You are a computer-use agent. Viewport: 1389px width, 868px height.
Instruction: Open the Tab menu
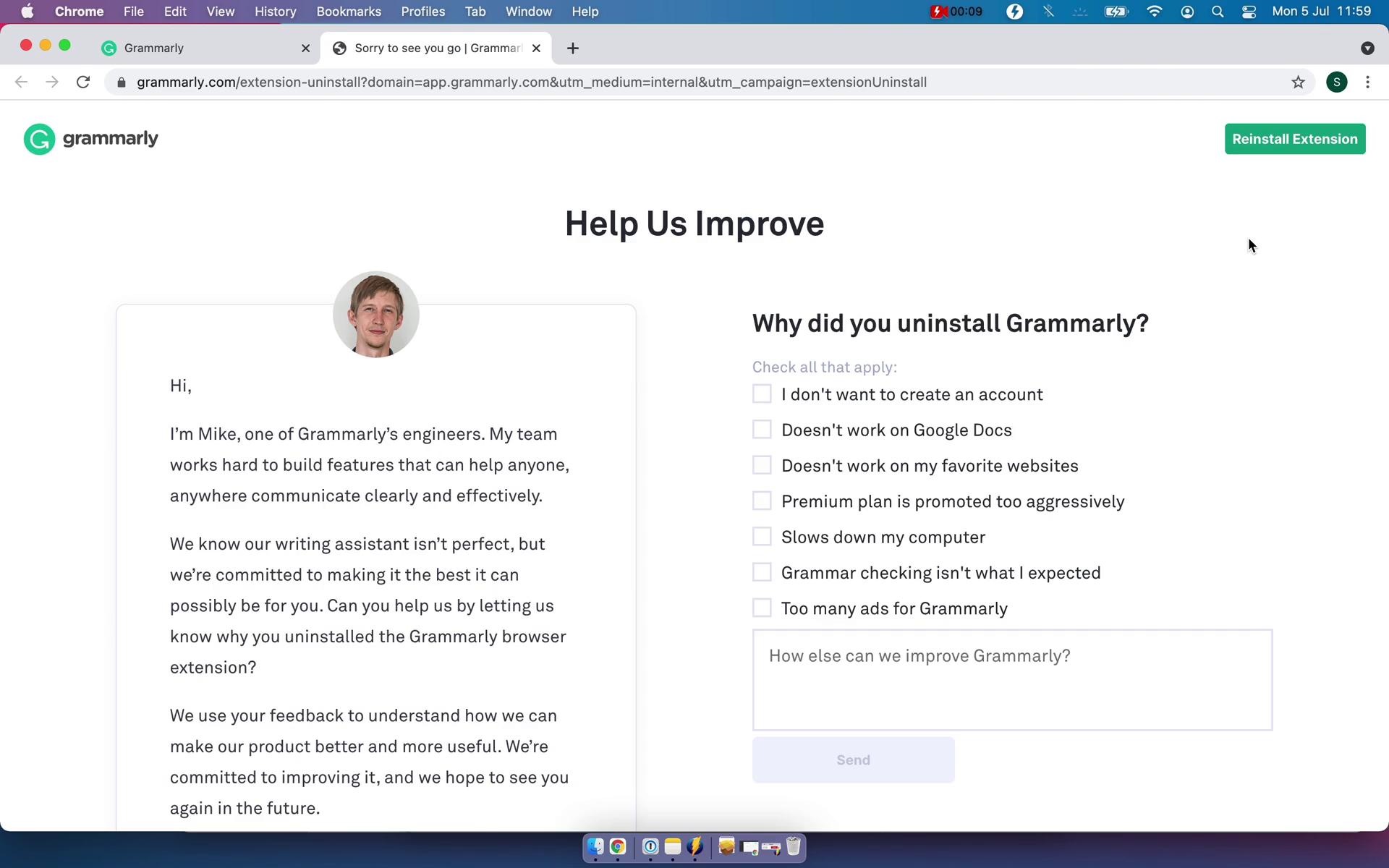[475, 12]
